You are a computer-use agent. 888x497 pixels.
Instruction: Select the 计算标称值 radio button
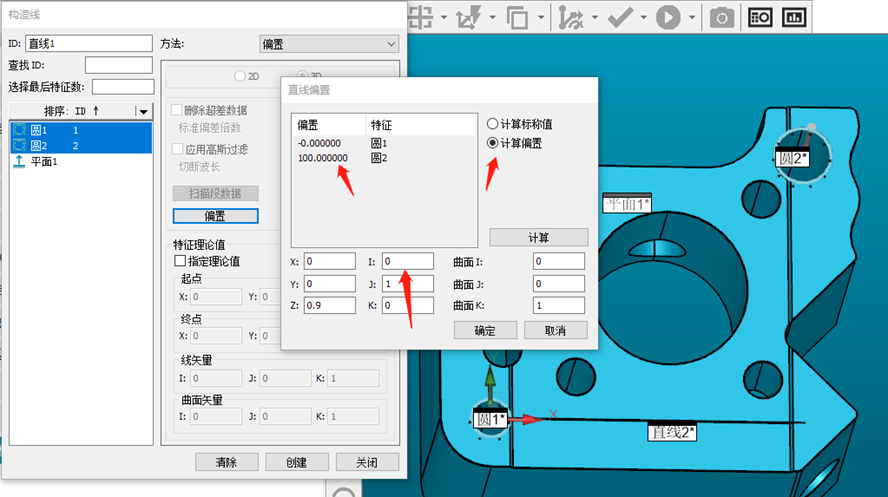pyautogui.click(x=492, y=124)
